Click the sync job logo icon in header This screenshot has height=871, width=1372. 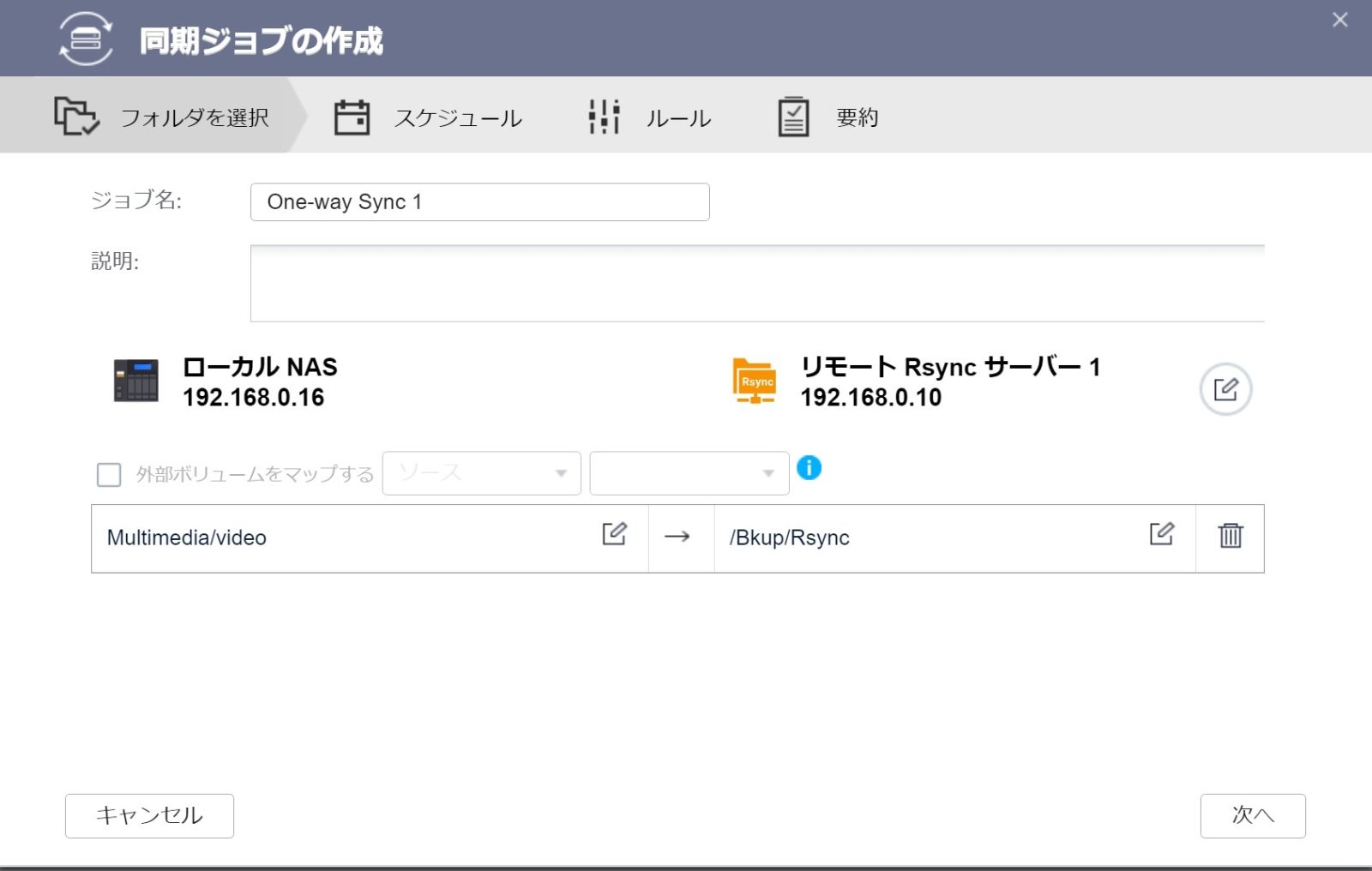[85, 39]
